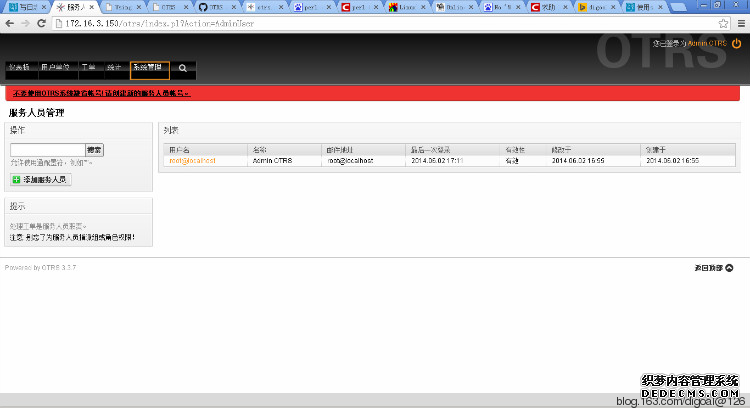Click the 服务人员管理 page heading
Screen dimensions: 750x408
click(x=36, y=113)
